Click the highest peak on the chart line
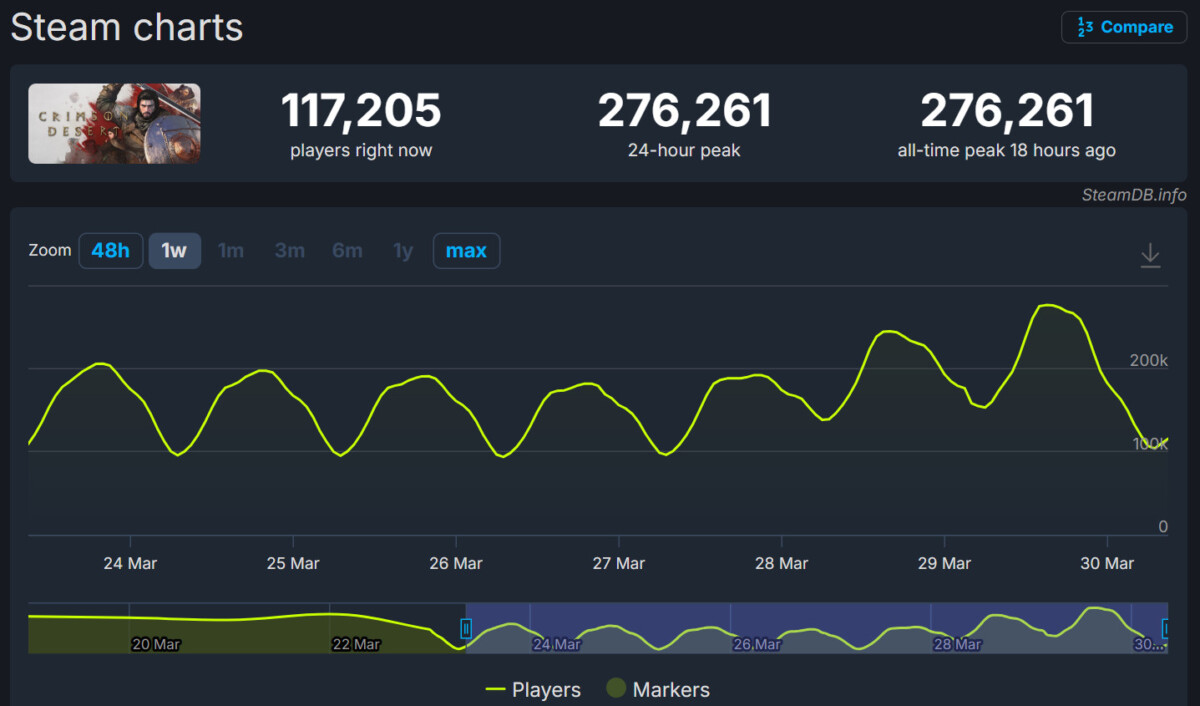 tap(1045, 305)
